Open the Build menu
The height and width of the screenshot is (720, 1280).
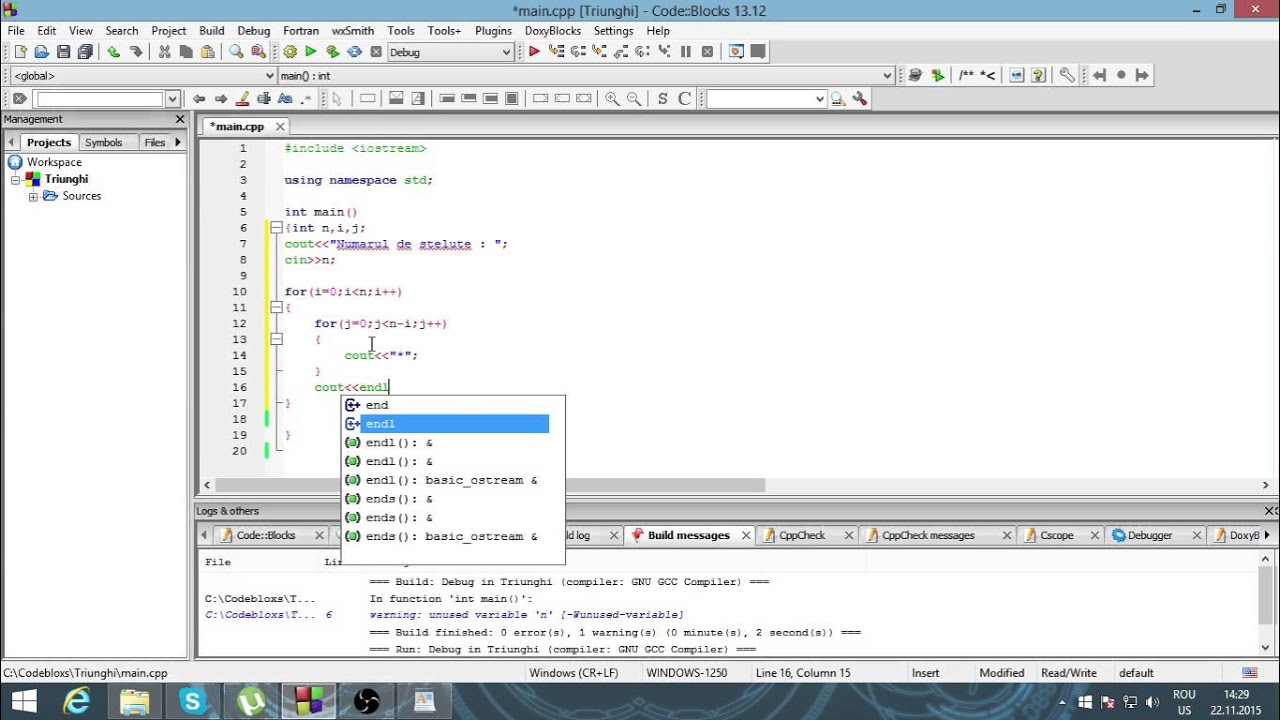[x=211, y=31]
